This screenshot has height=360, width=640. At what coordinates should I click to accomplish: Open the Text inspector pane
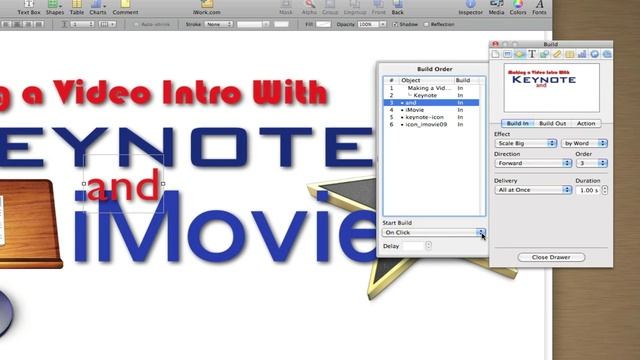coord(532,54)
